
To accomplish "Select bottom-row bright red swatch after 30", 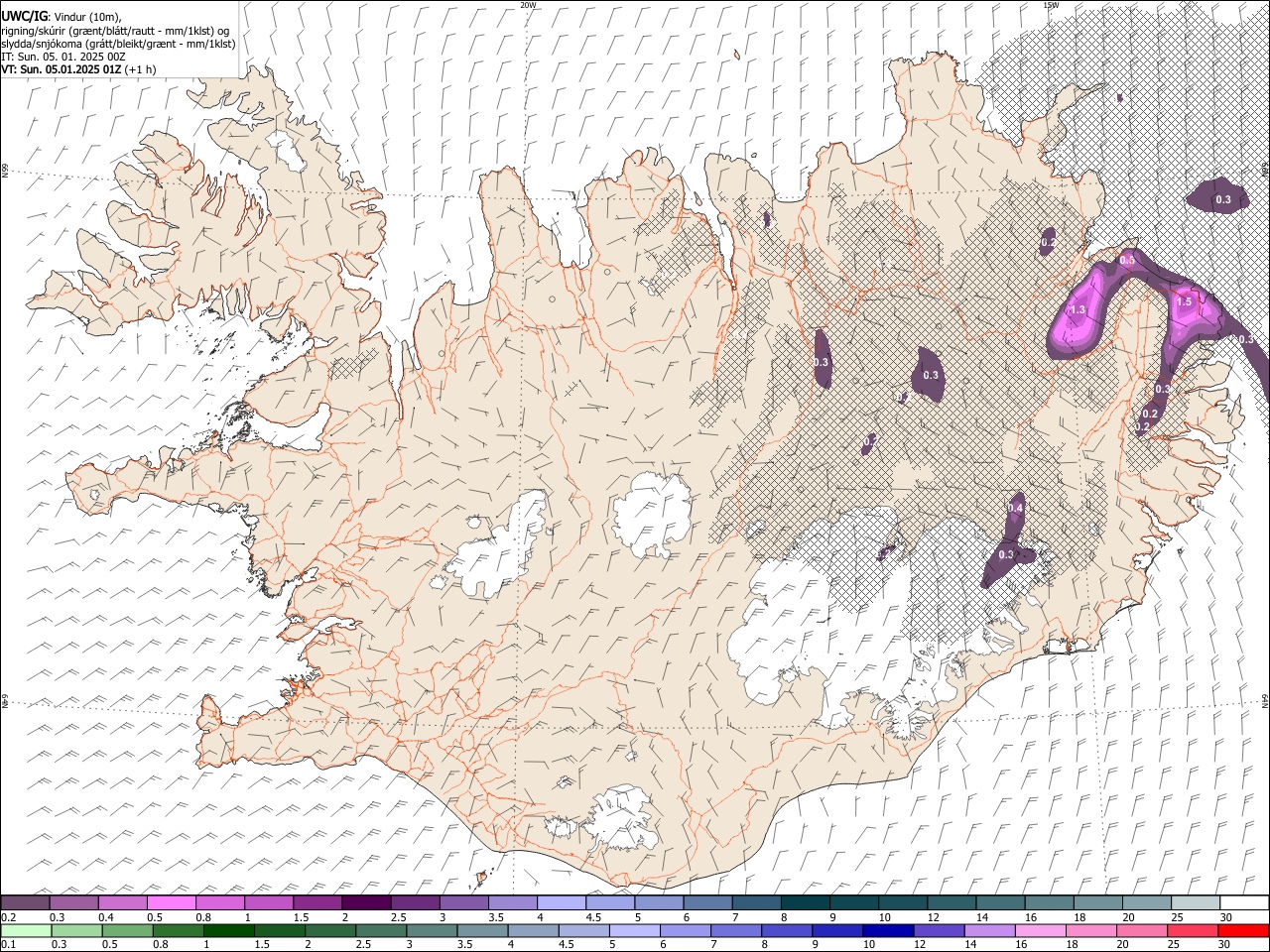I will pyautogui.click(x=1243, y=930).
